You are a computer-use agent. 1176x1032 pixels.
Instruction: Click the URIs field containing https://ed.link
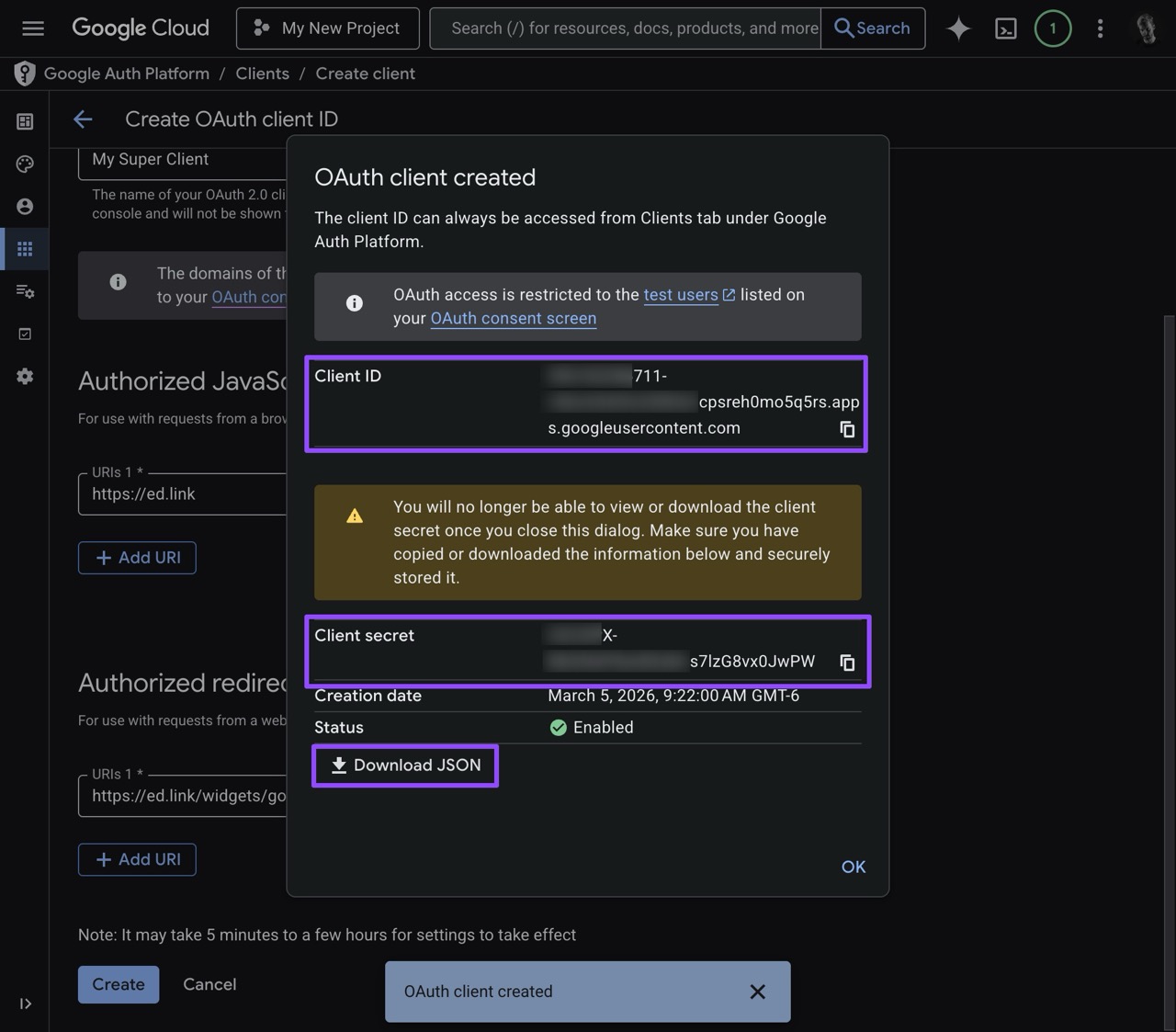(x=165, y=493)
